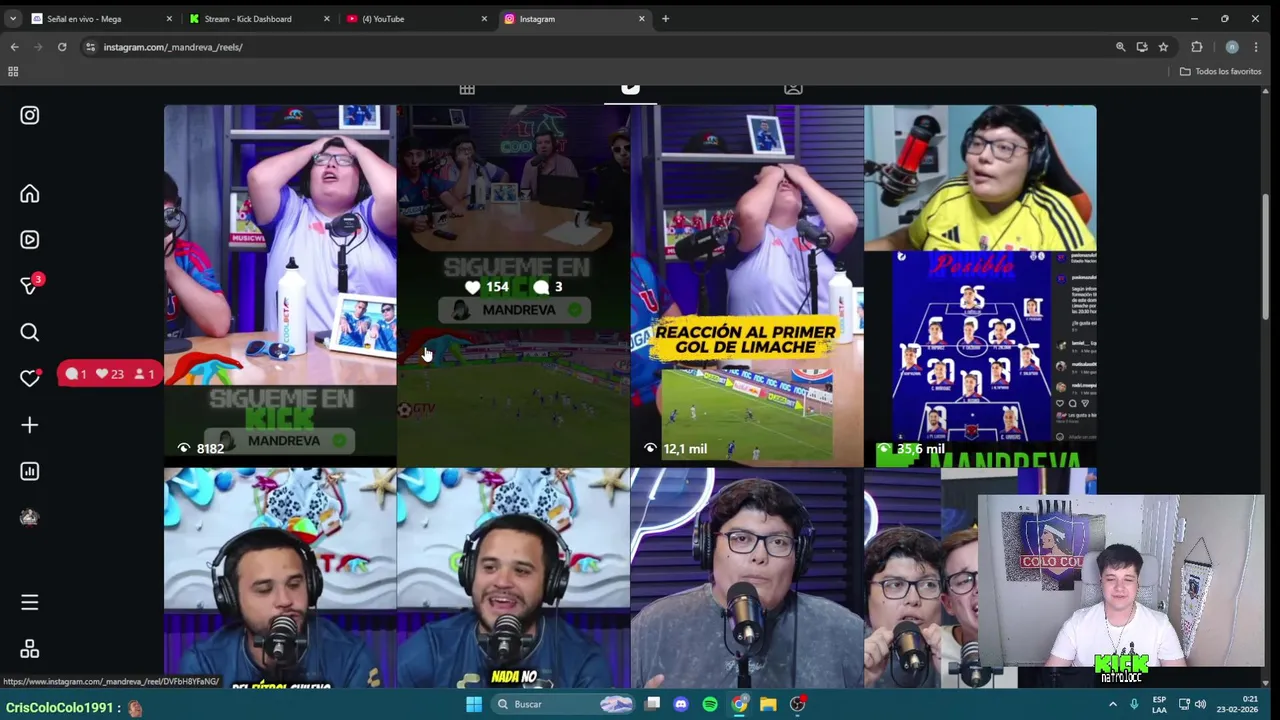Switch to Task View on the taskbar
The height and width of the screenshot is (720, 1280).
point(653,704)
